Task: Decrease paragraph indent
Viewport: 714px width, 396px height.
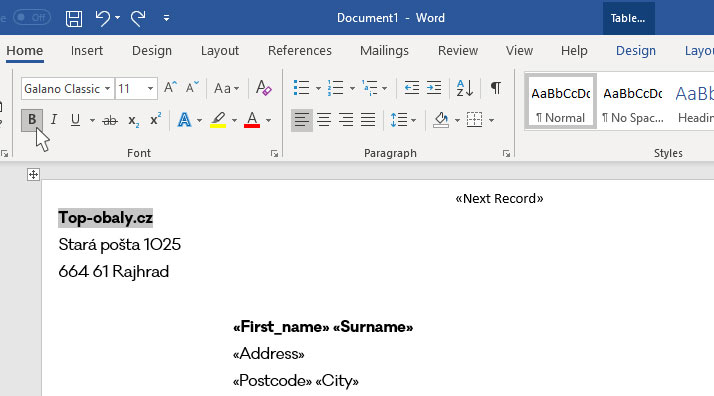Action: 412,87
